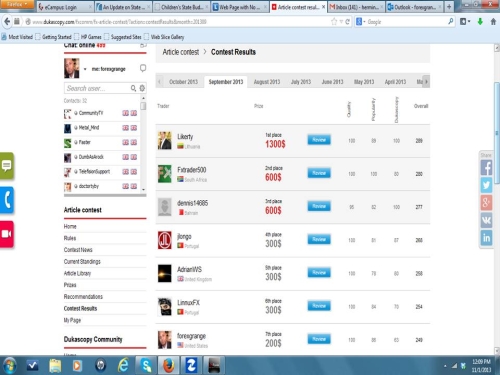This screenshot has height=375, width=500.
Task: Show earlier months with left arrow
Action: (x=159, y=82)
